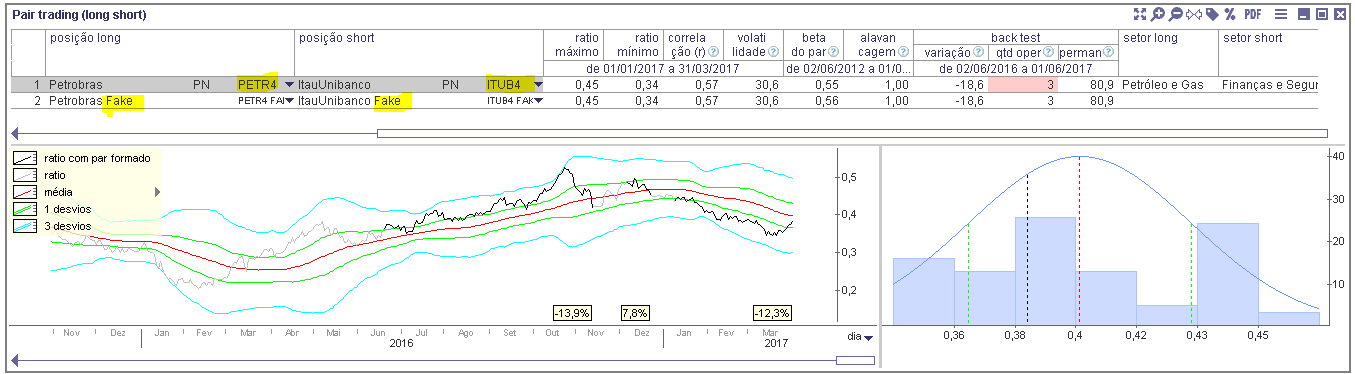Export the panel via PDF icon
Screen dimensions: 1355x374
coord(1253,15)
